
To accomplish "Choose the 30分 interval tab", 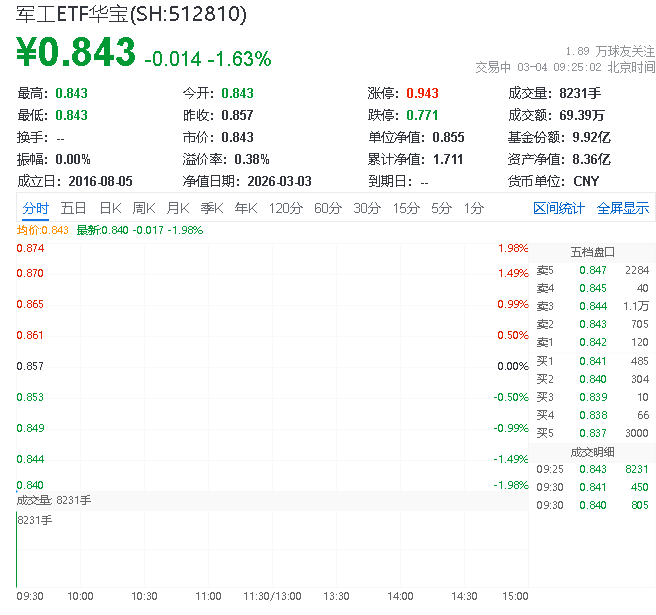I will point(366,208).
